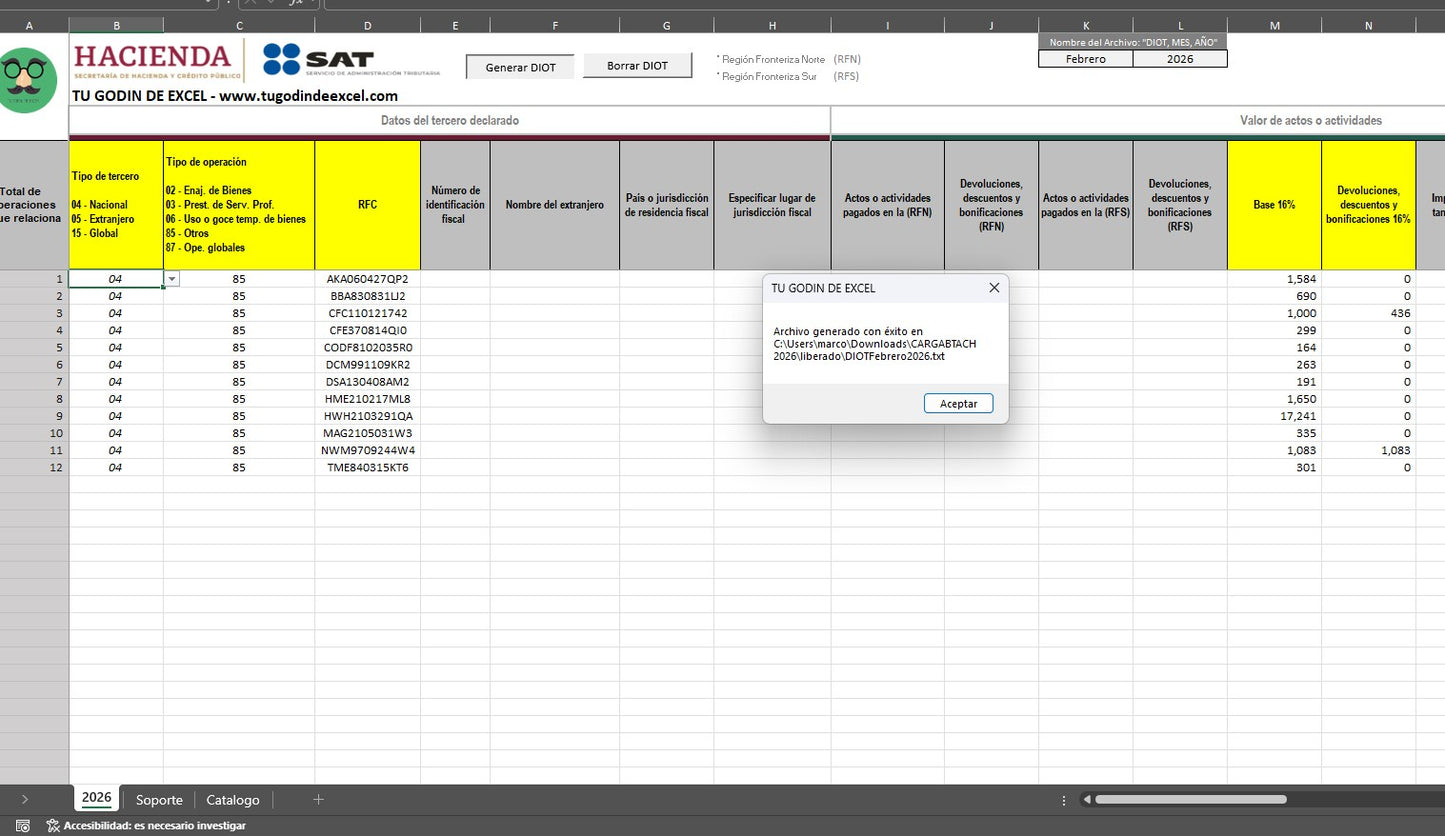Click the scrollbar options three-dot handle

(1063, 800)
